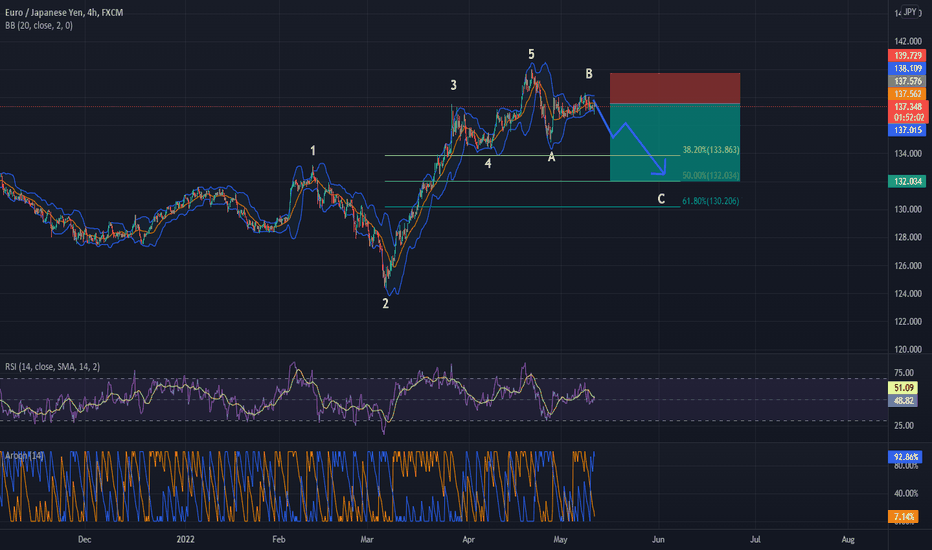This screenshot has height=550, width=932.
Task: Select the corrective wave label B
Action: click(x=589, y=74)
